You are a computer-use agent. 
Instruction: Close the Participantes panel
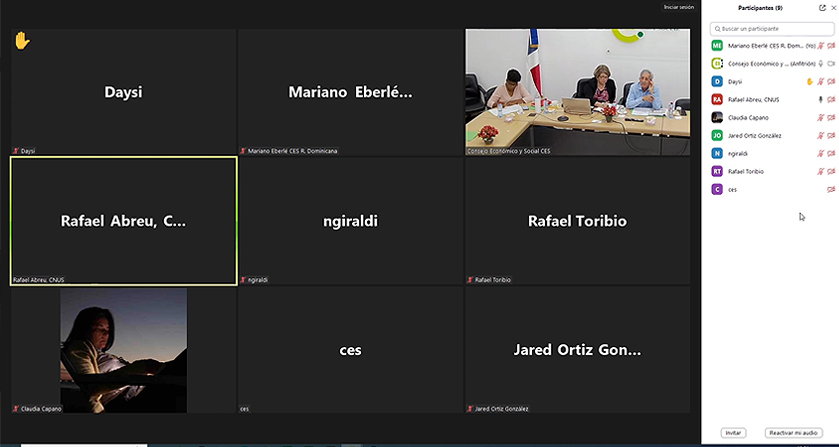click(x=833, y=8)
